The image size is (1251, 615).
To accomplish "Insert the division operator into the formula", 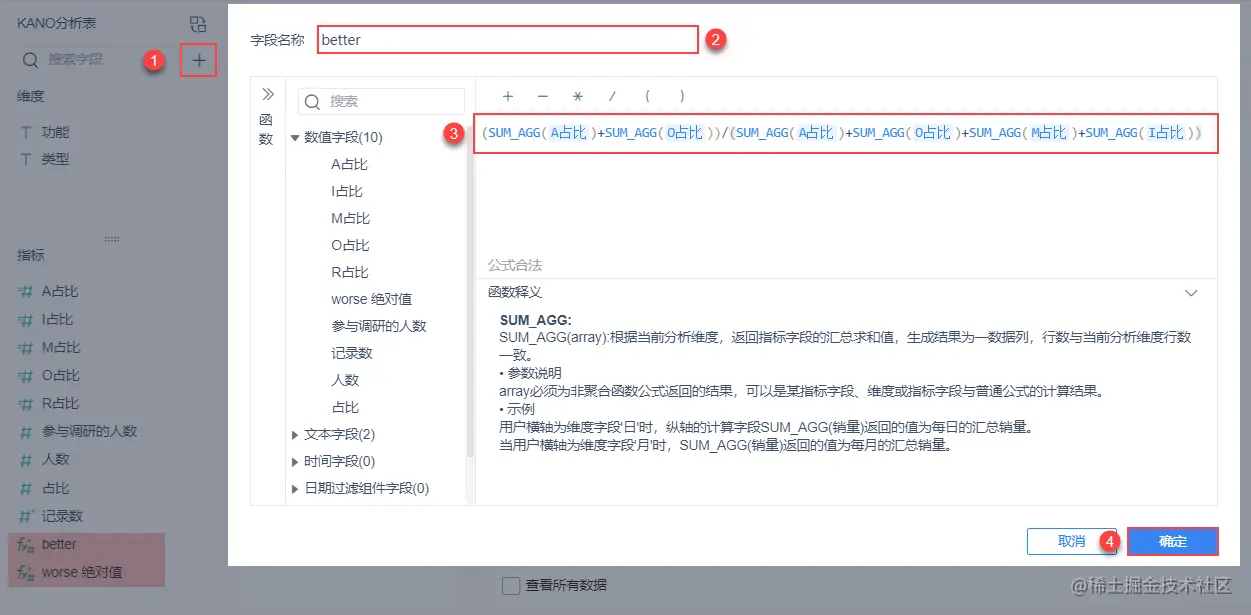I will [x=611, y=96].
